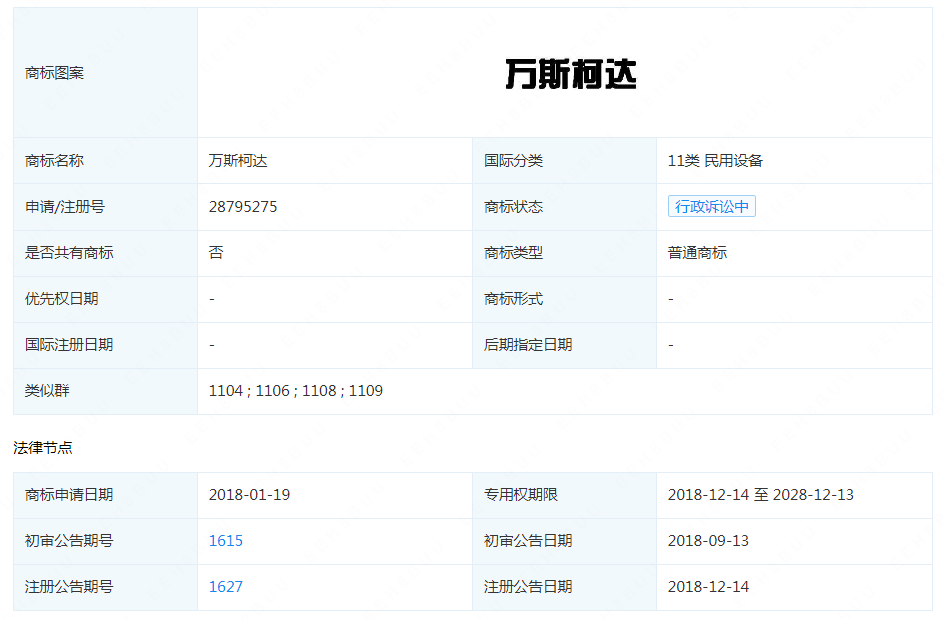Viewport: 944px width, 619px height.
Task: Click the 商标名称 label
Action: pos(54,161)
